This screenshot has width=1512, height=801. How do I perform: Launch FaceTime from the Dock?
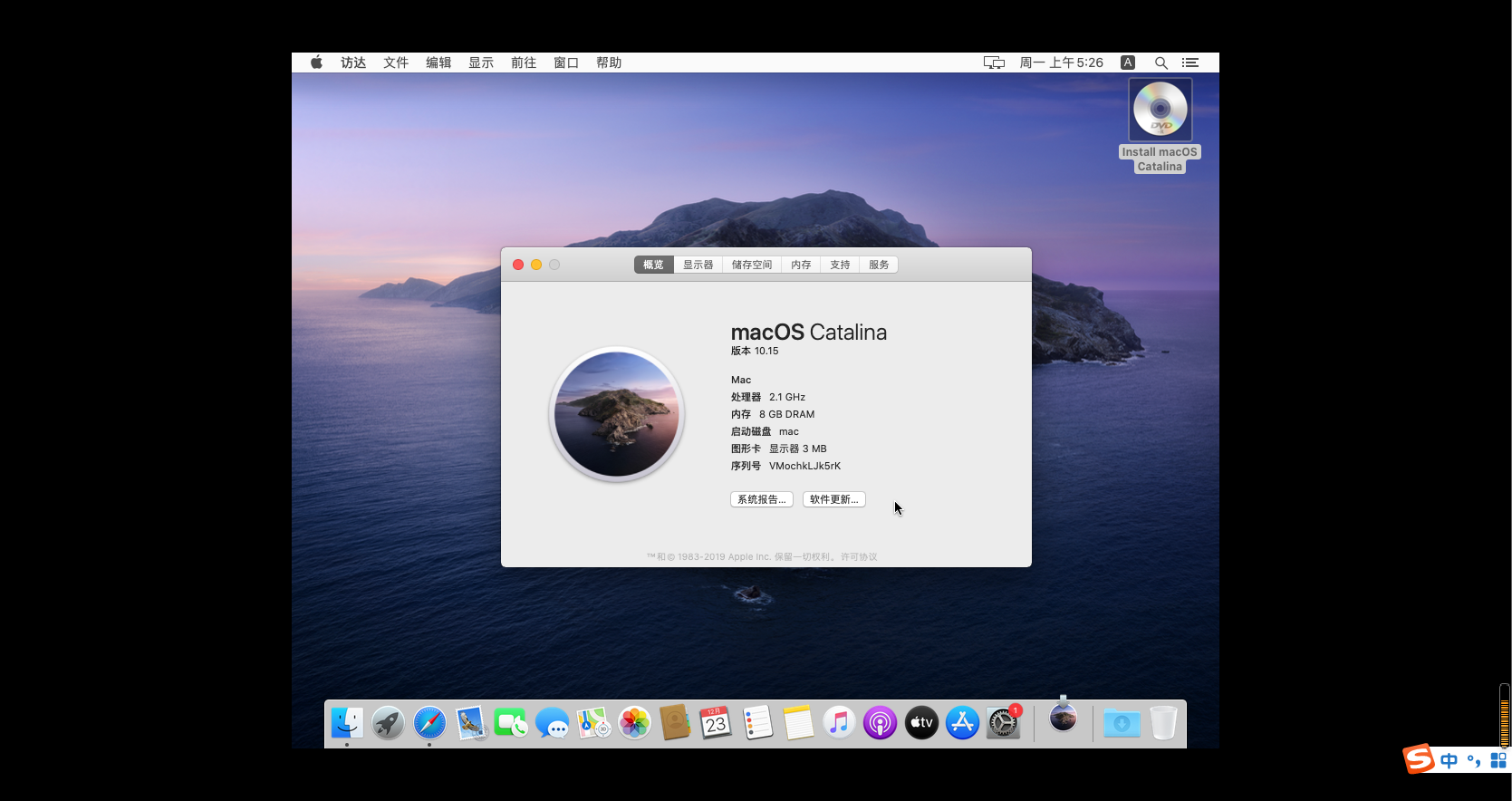click(x=511, y=723)
